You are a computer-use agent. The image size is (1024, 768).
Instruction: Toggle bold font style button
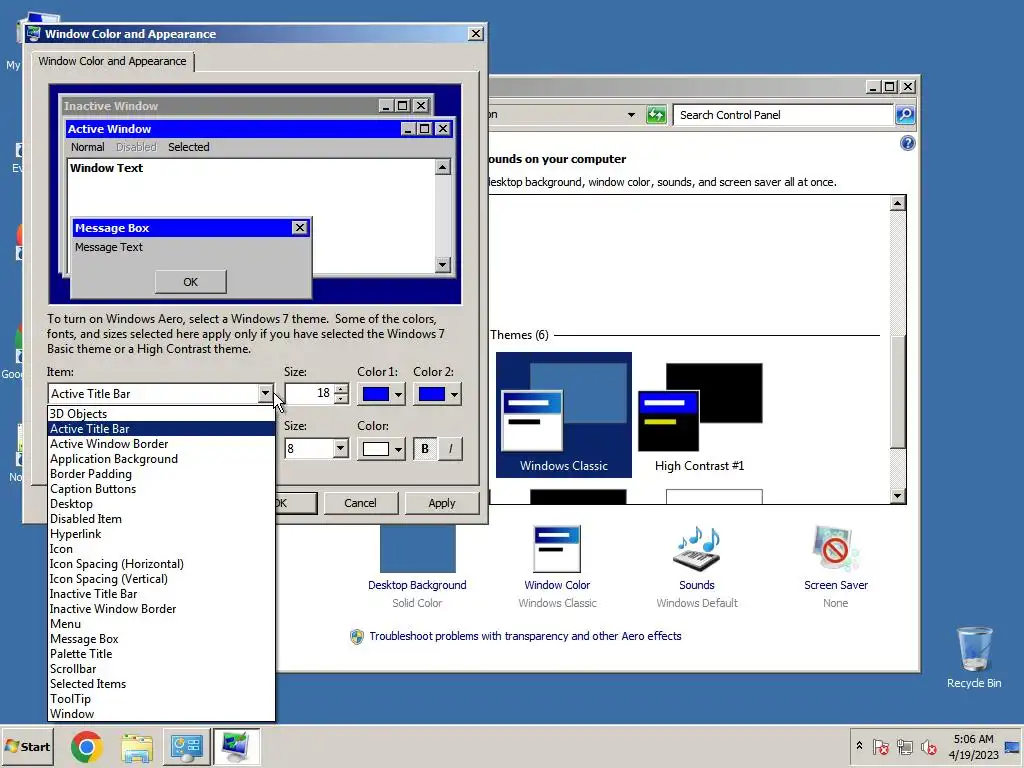click(x=425, y=449)
